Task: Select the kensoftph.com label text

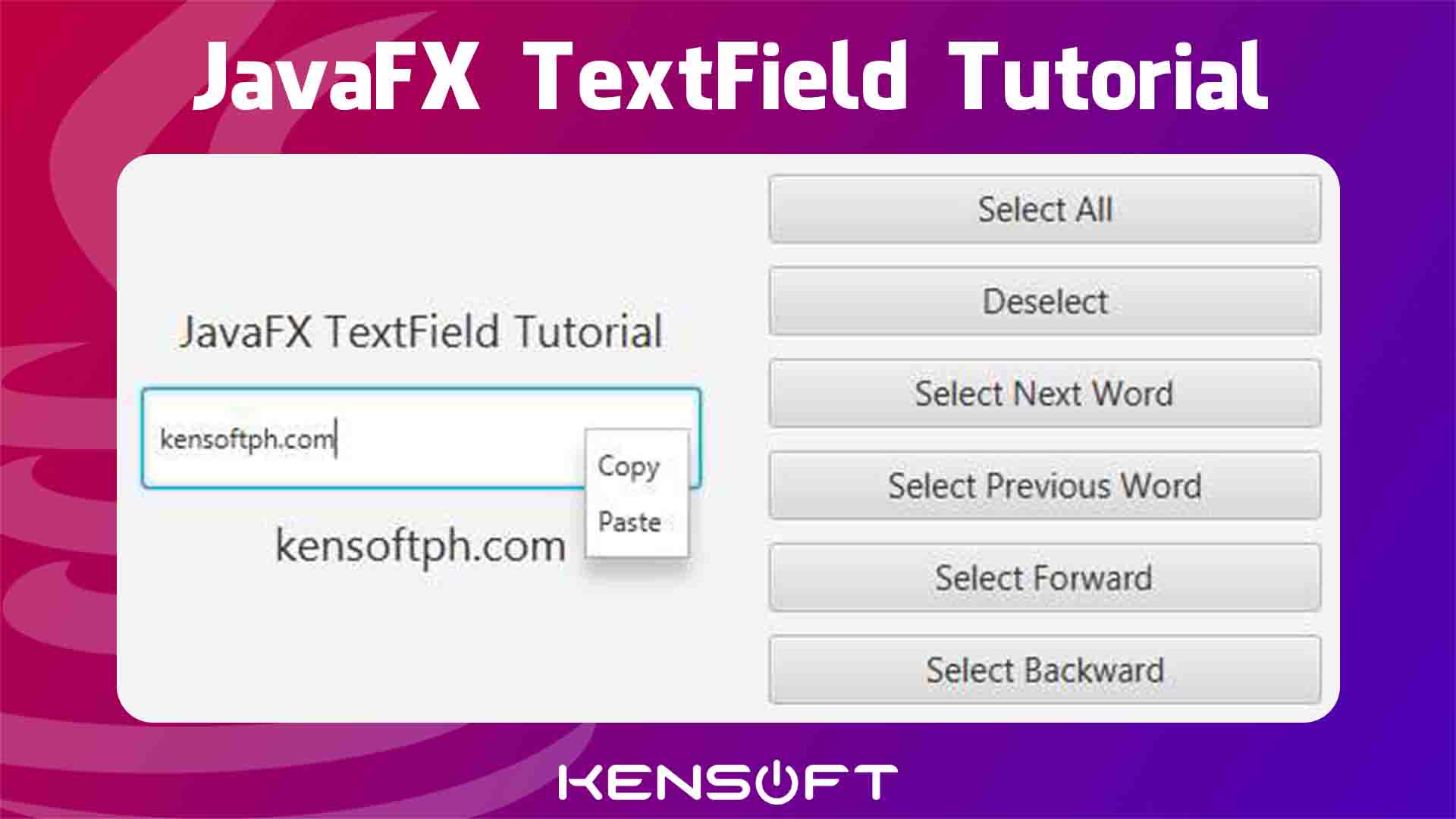Action: click(420, 545)
